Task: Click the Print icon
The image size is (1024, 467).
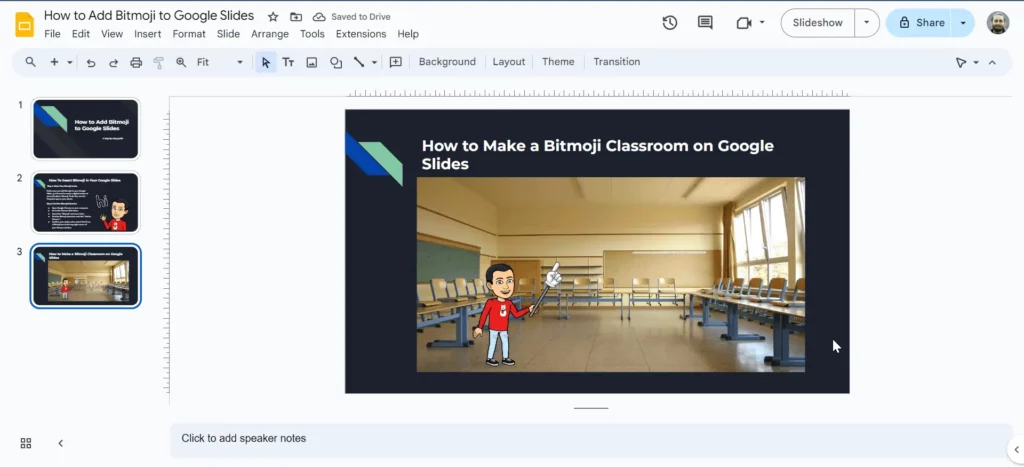Action: pyautogui.click(x=136, y=62)
